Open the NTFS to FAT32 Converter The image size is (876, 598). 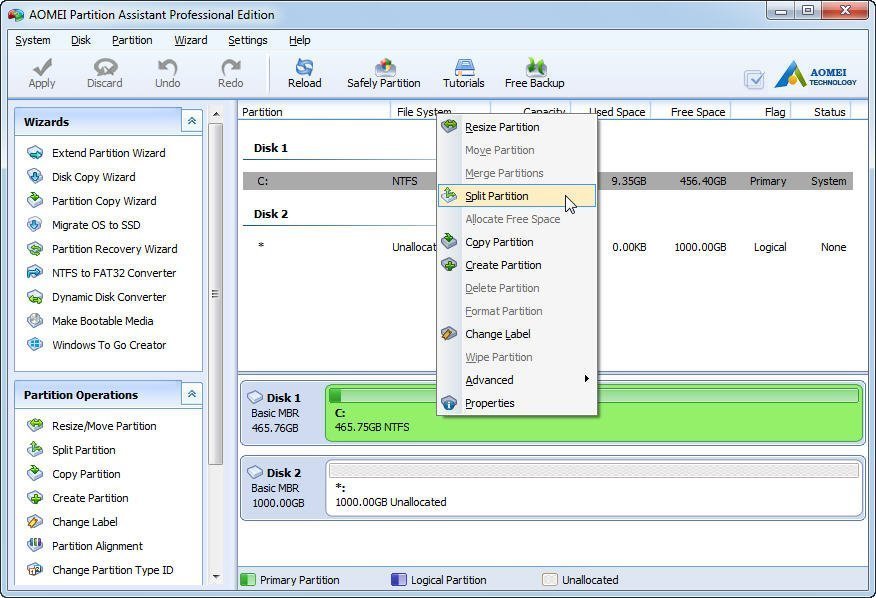coord(114,273)
